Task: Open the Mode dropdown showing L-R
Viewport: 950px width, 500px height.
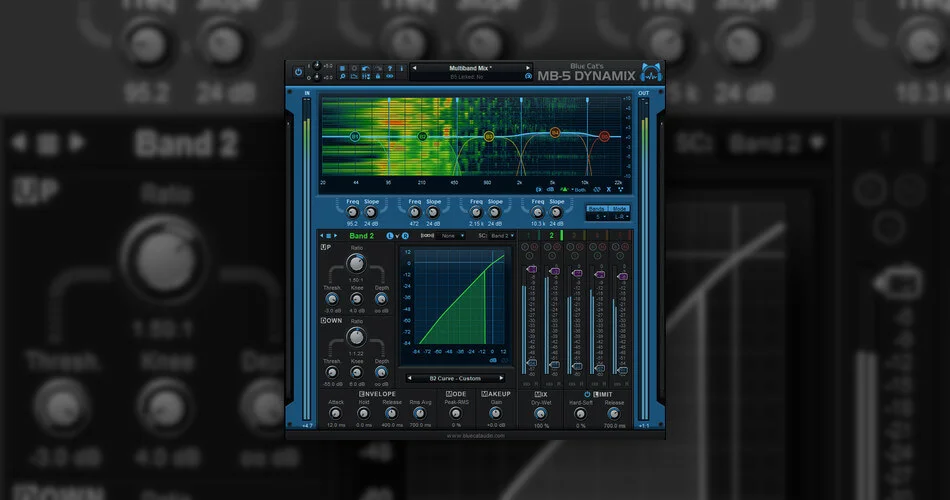Action: point(620,216)
